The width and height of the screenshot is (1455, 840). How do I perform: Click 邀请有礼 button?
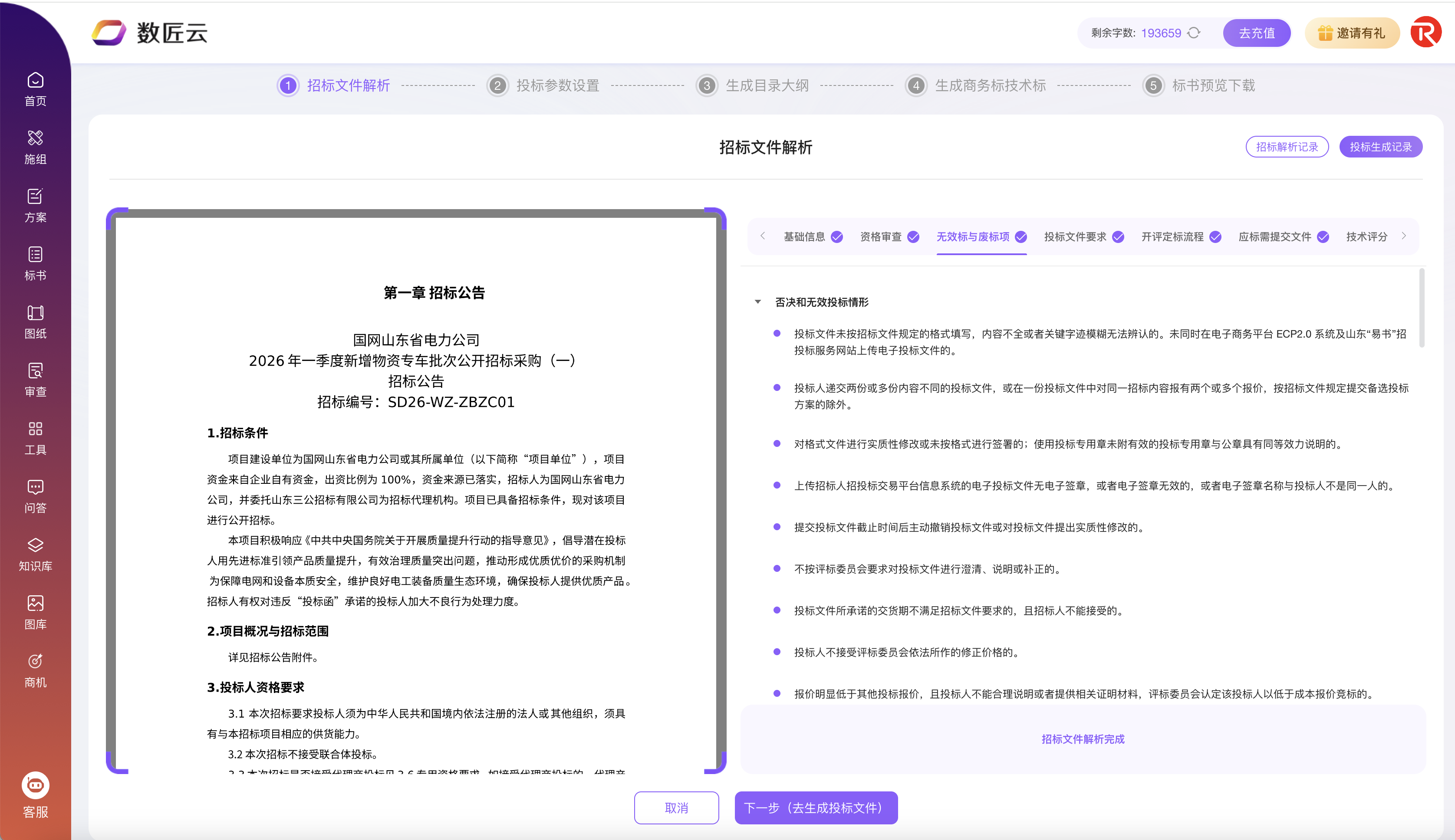pyautogui.click(x=1352, y=33)
